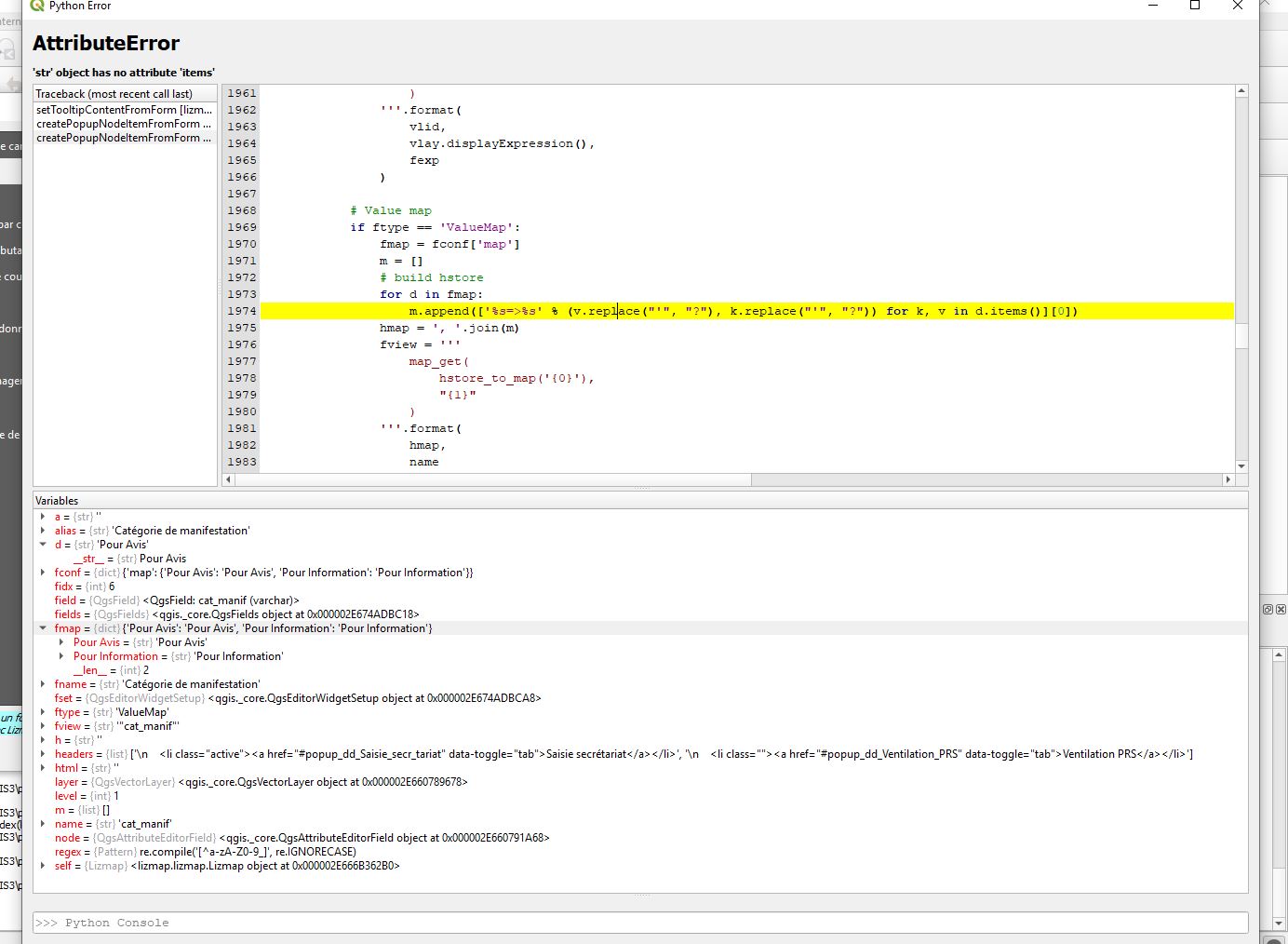This screenshot has height=944, width=1288.
Task: Expand the headers list variable
Action: [43, 754]
